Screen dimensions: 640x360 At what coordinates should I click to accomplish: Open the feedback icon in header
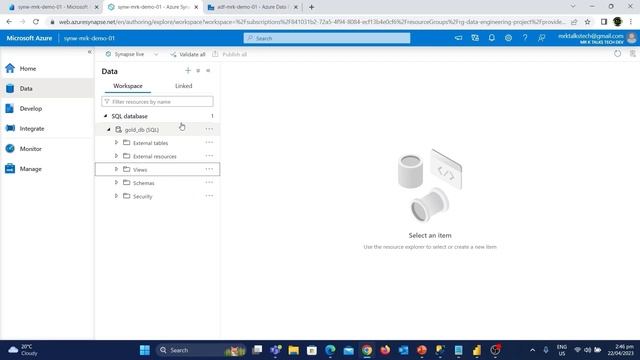(x=542, y=38)
